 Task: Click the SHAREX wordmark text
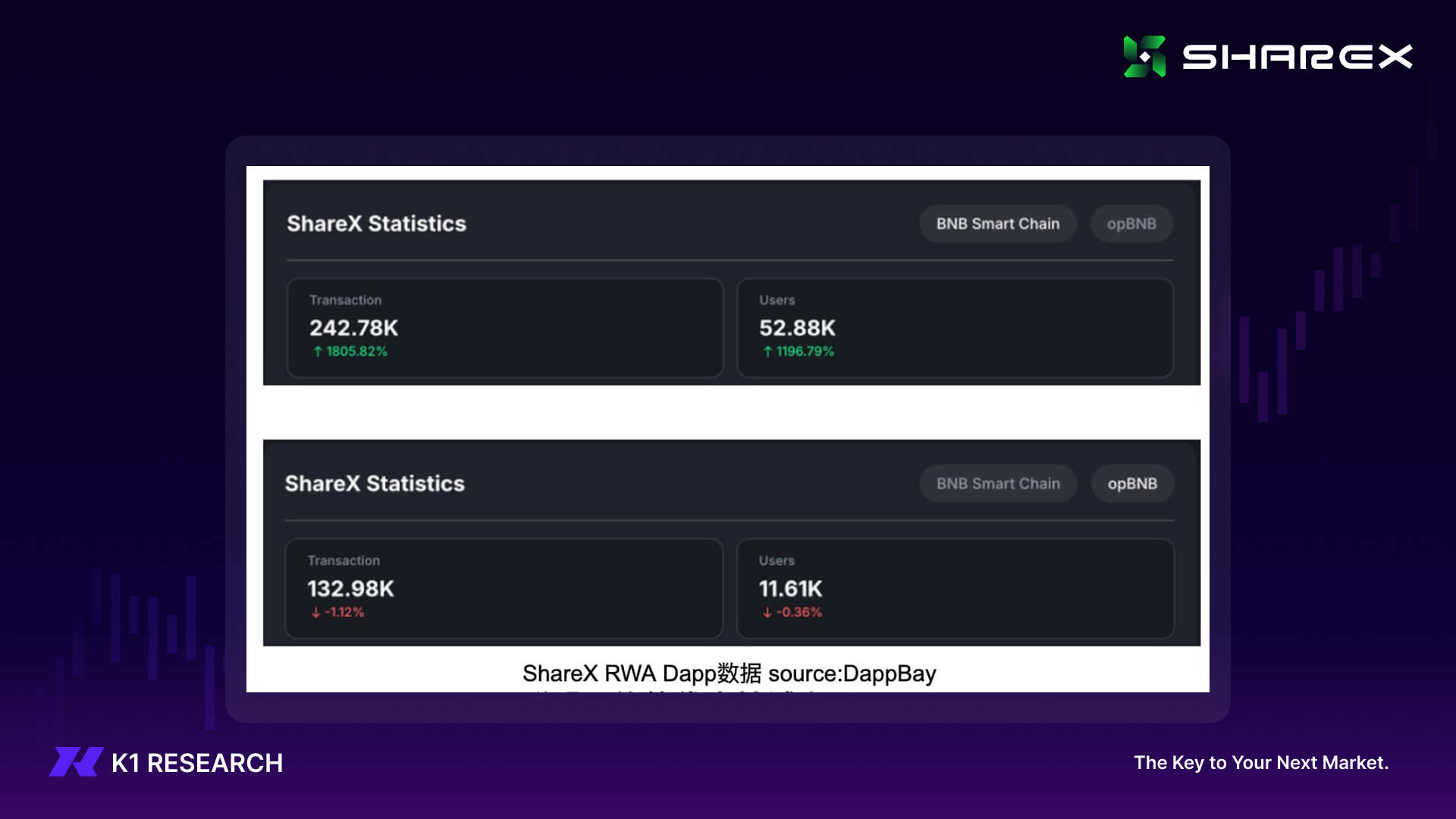[1297, 57]
